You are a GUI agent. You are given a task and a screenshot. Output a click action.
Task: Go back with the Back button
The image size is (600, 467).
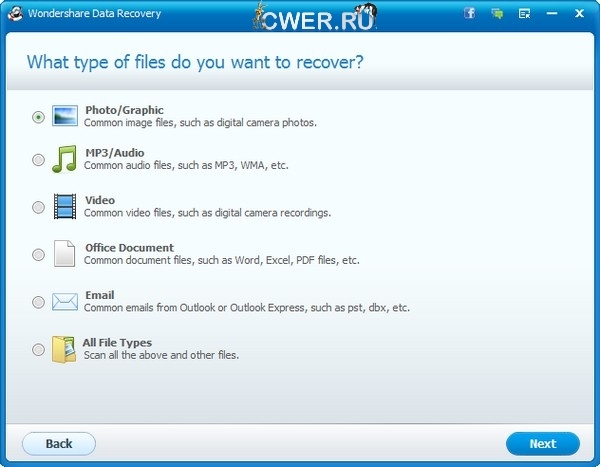coord(59,444)
